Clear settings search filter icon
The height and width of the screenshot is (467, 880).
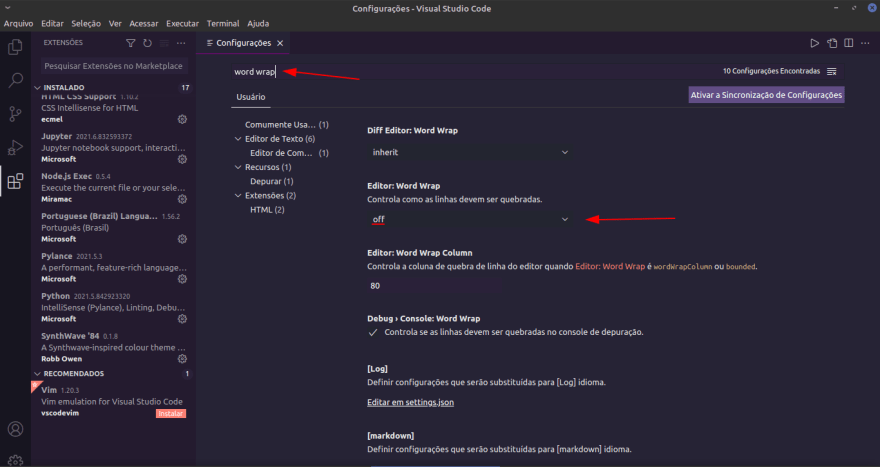pos(832,71)
